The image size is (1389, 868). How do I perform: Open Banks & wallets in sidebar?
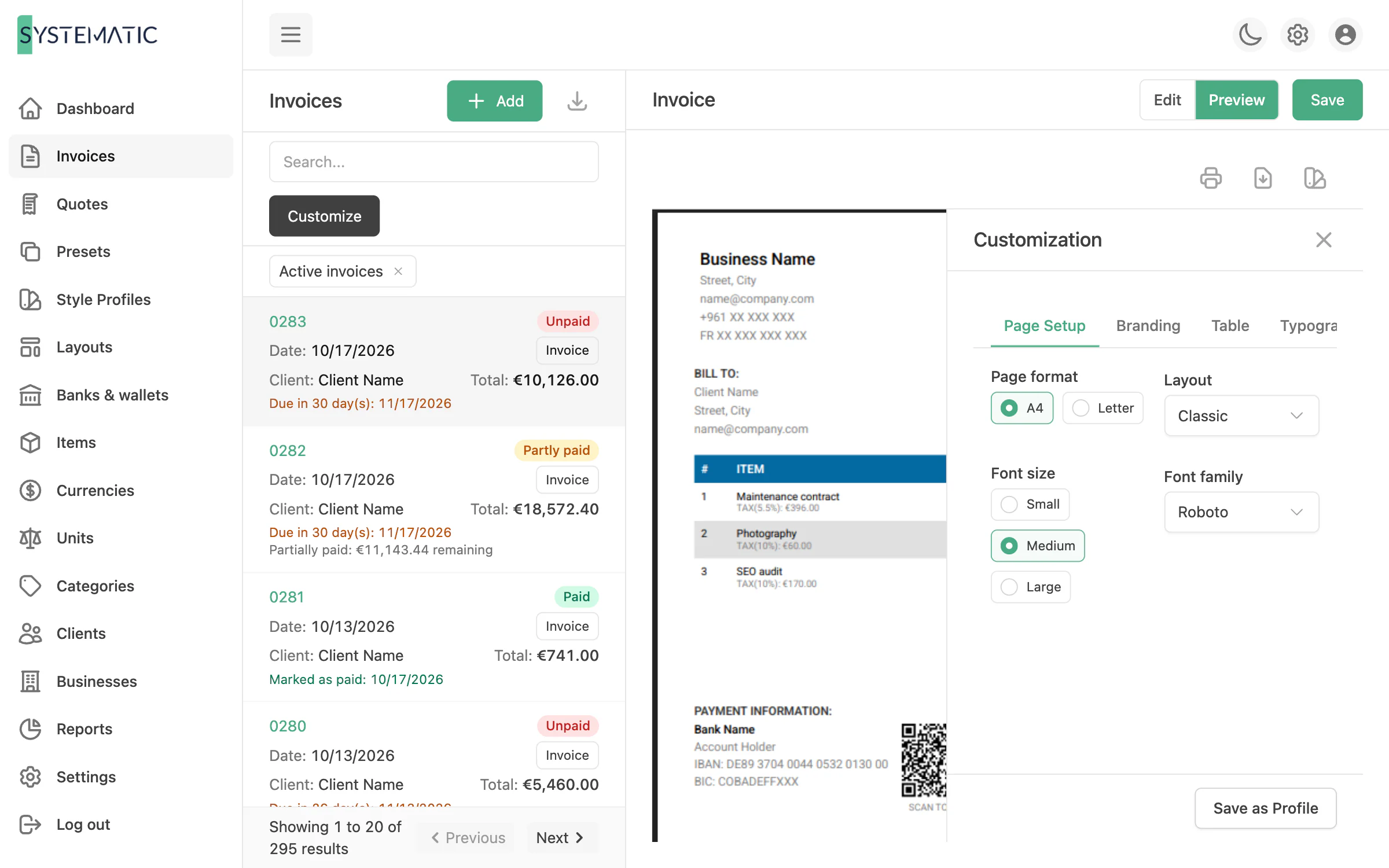[x=120, y=395]
